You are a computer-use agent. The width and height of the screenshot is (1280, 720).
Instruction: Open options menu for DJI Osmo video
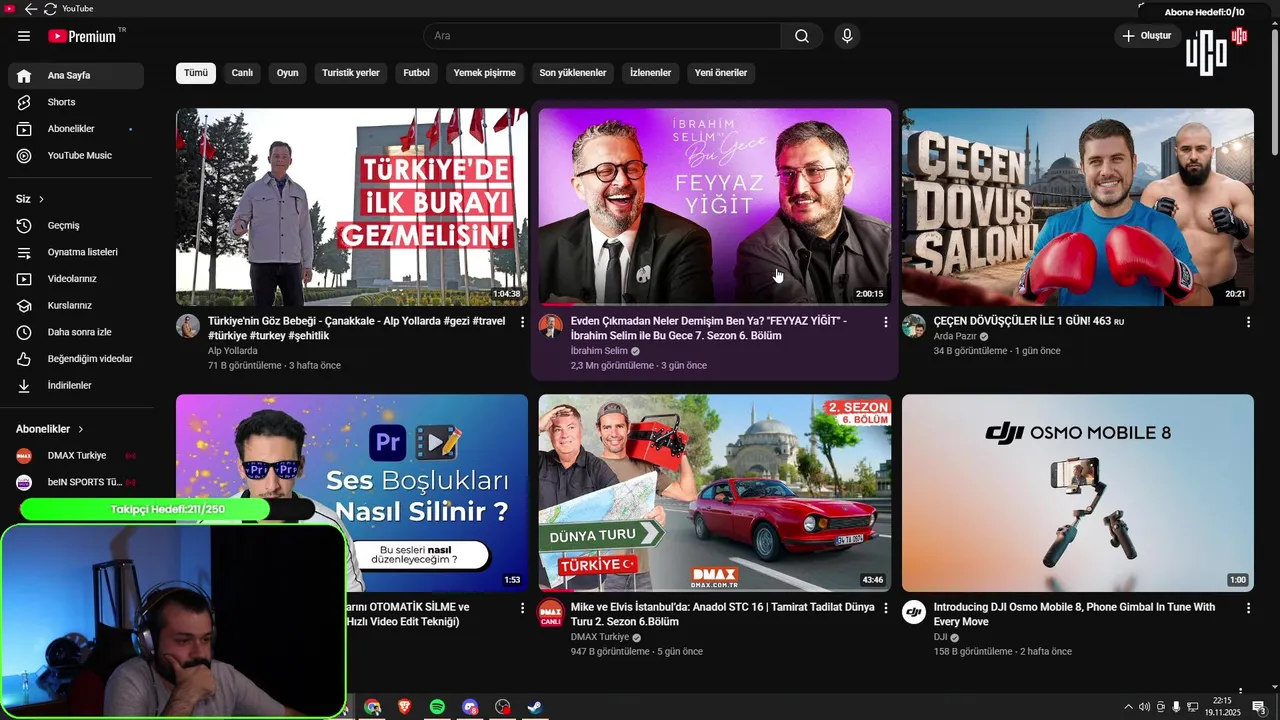click(1248, 608)
